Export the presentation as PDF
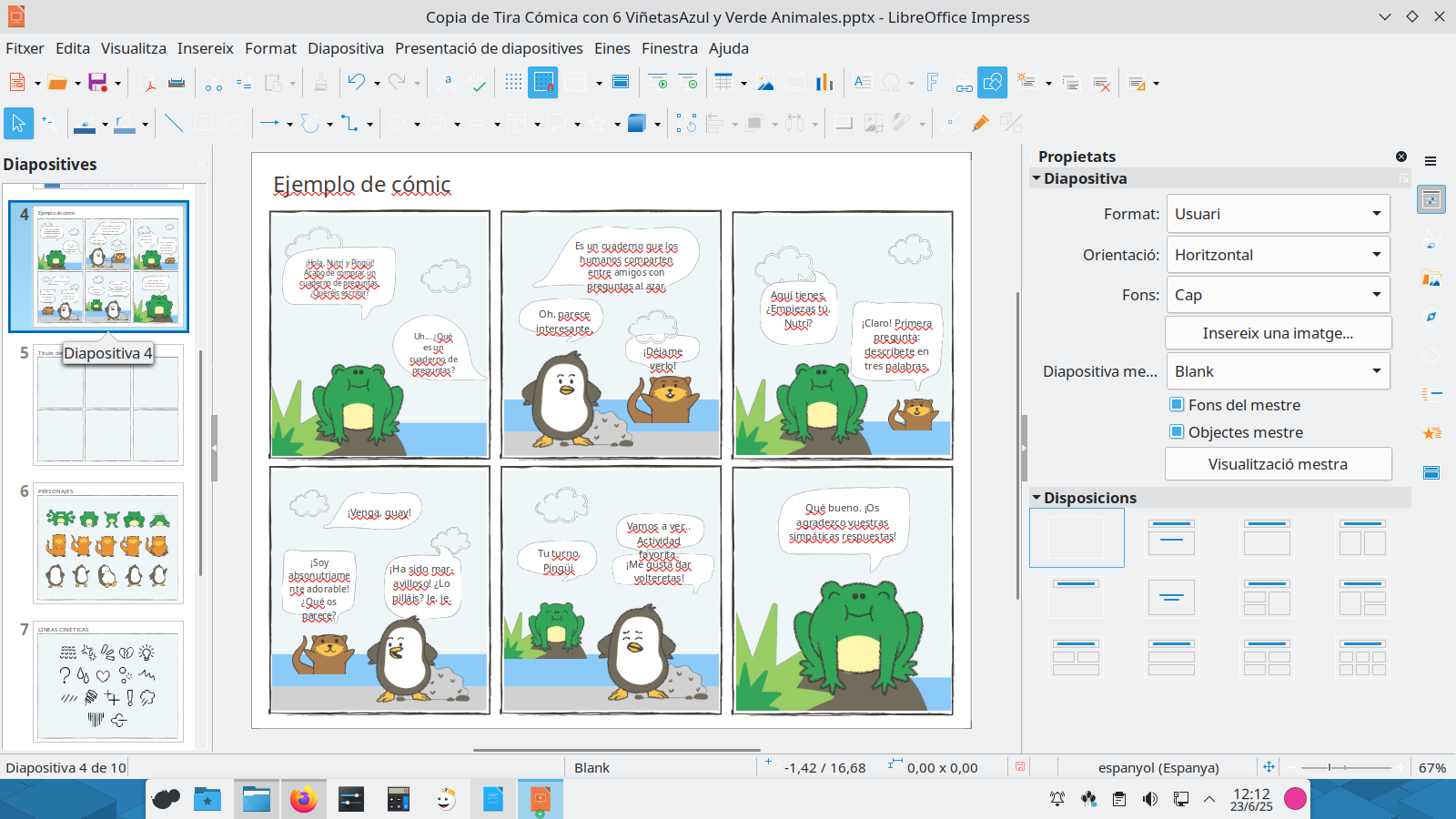Viewport: 1456px width, 819px height. click(x=148, y=83)
